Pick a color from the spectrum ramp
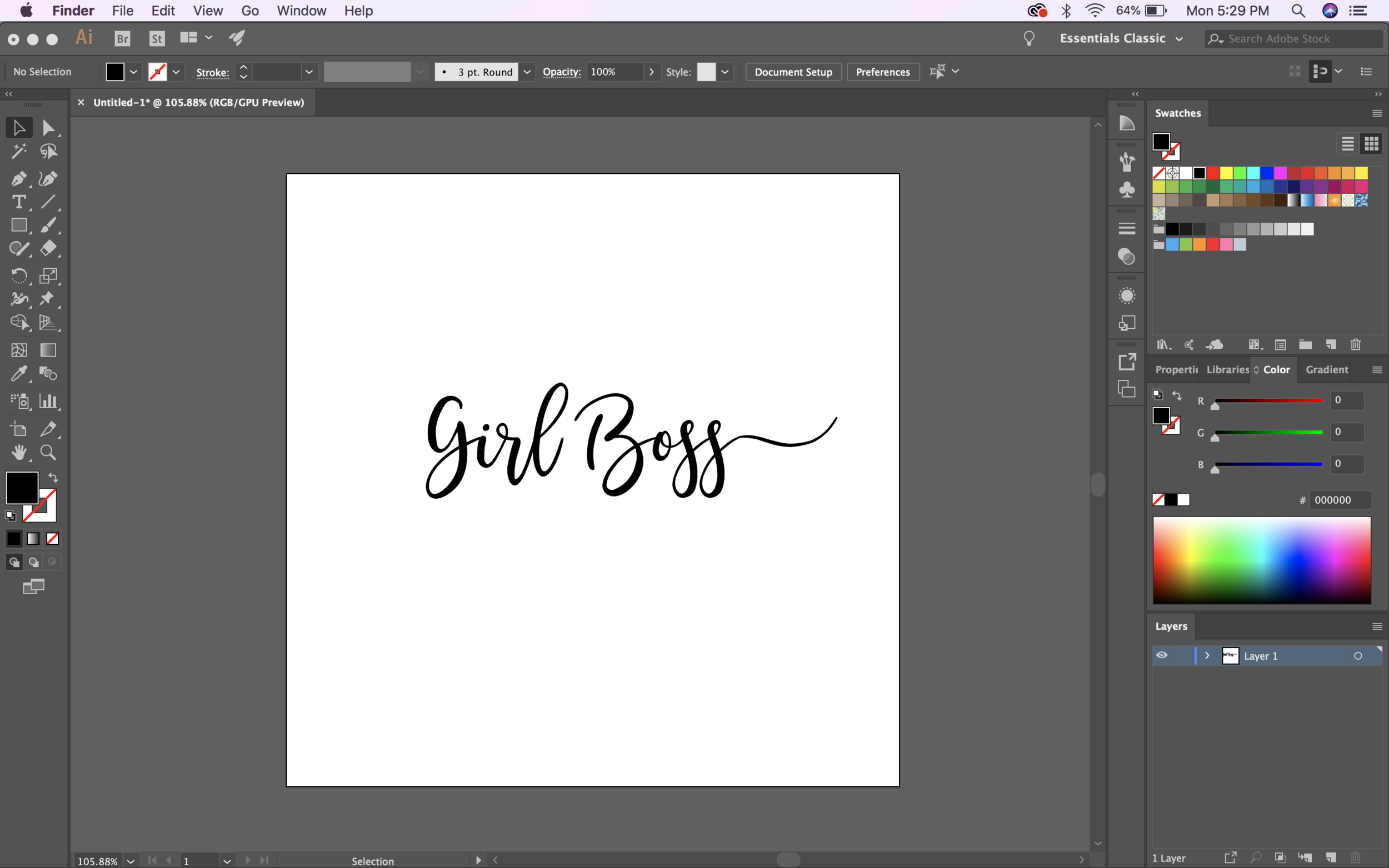 (x=1262, y=560)
